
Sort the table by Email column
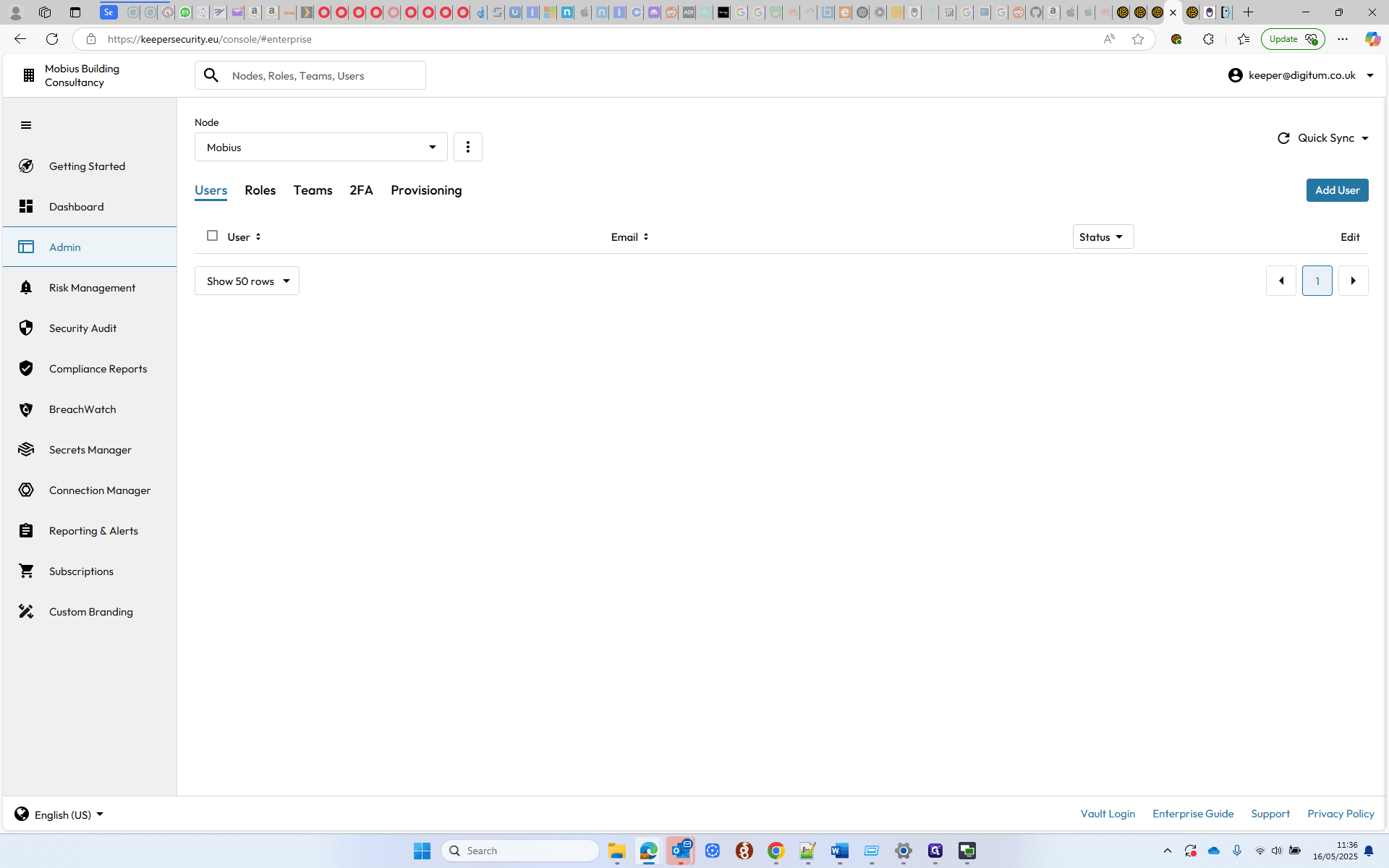pos(629,237)
